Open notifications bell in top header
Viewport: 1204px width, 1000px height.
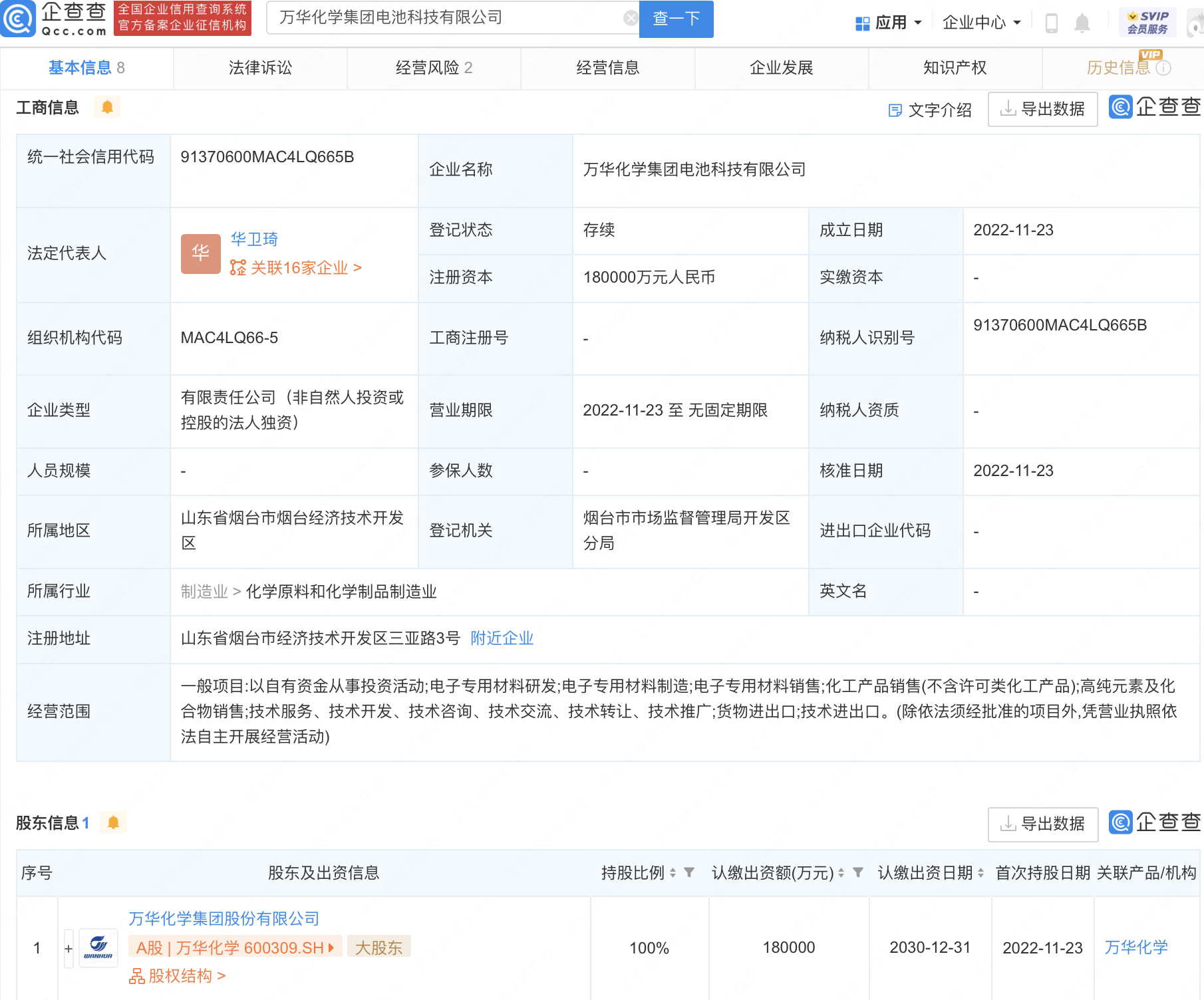[x=1082, y=23]
